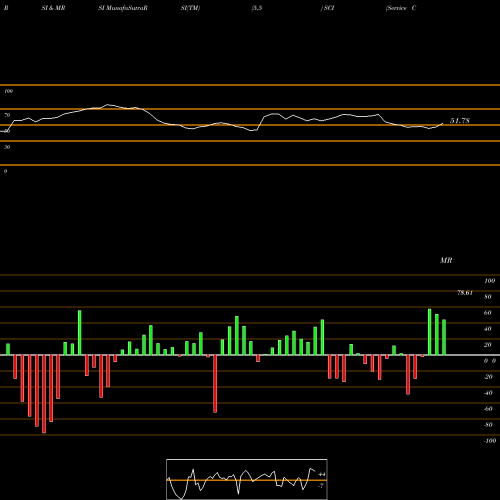
Task: Click the MR axis label -100
Action: 490,441
